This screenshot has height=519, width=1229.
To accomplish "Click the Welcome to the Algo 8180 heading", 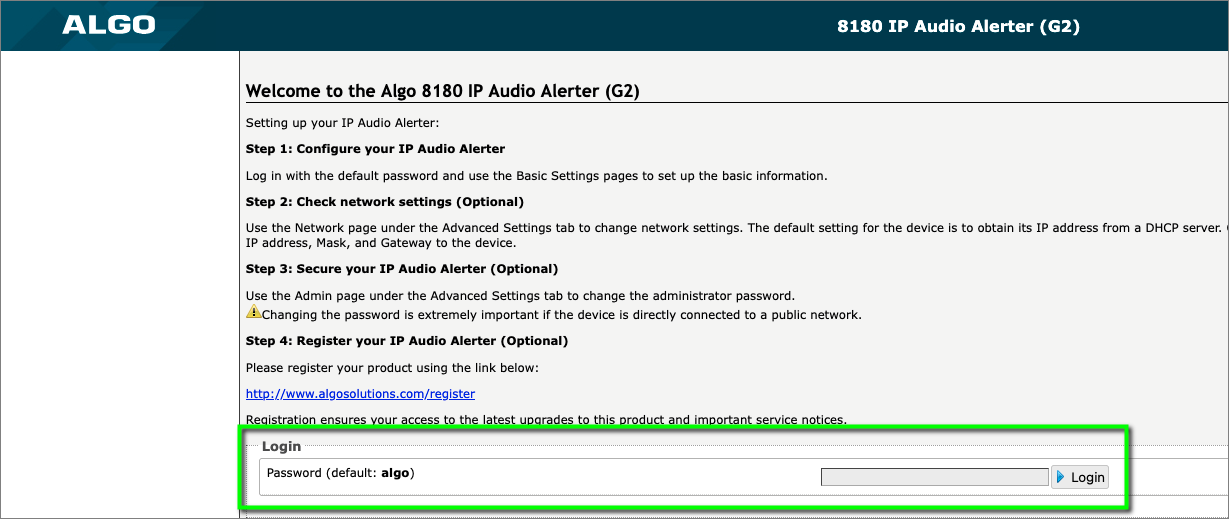I will [442, 91].
